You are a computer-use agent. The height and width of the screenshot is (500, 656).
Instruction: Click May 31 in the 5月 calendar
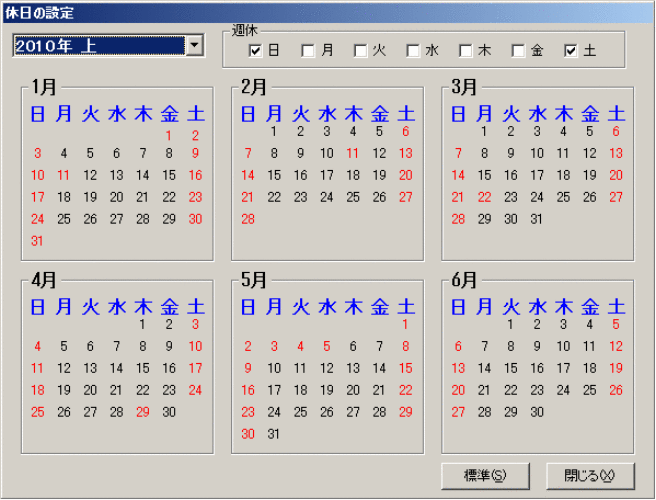[x=274, y=434]
